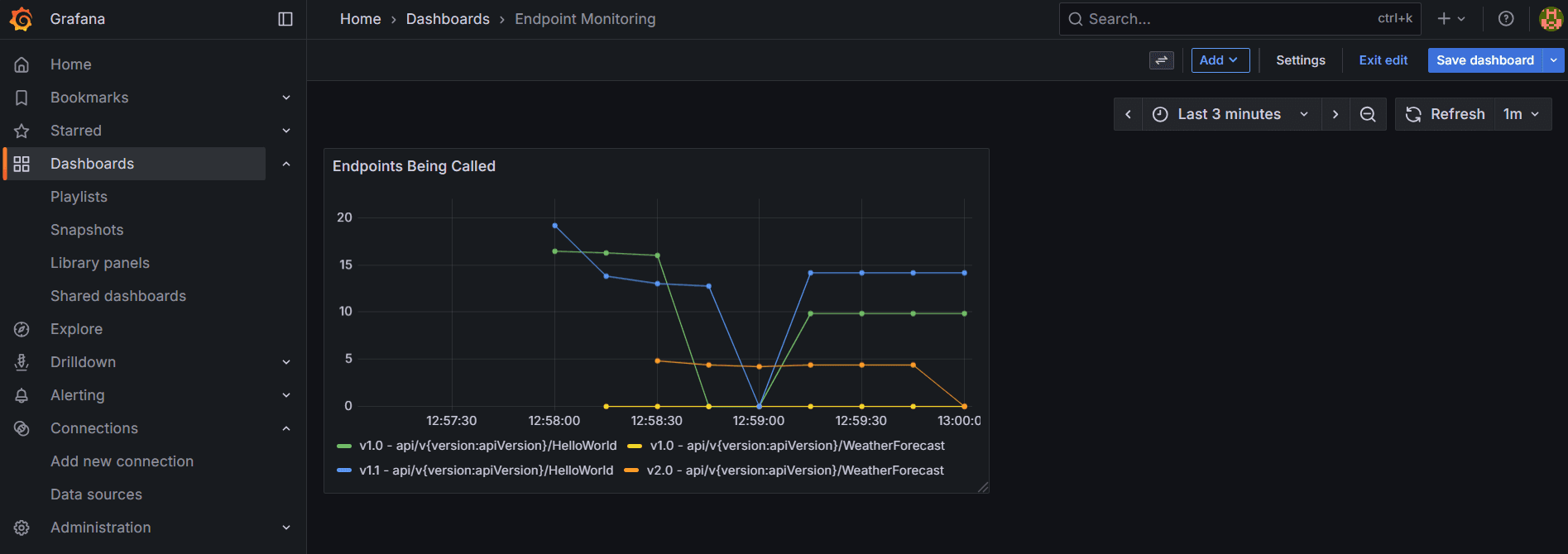Shift time range backward arrow
1568x554 pixels.
click(1128, 114)
